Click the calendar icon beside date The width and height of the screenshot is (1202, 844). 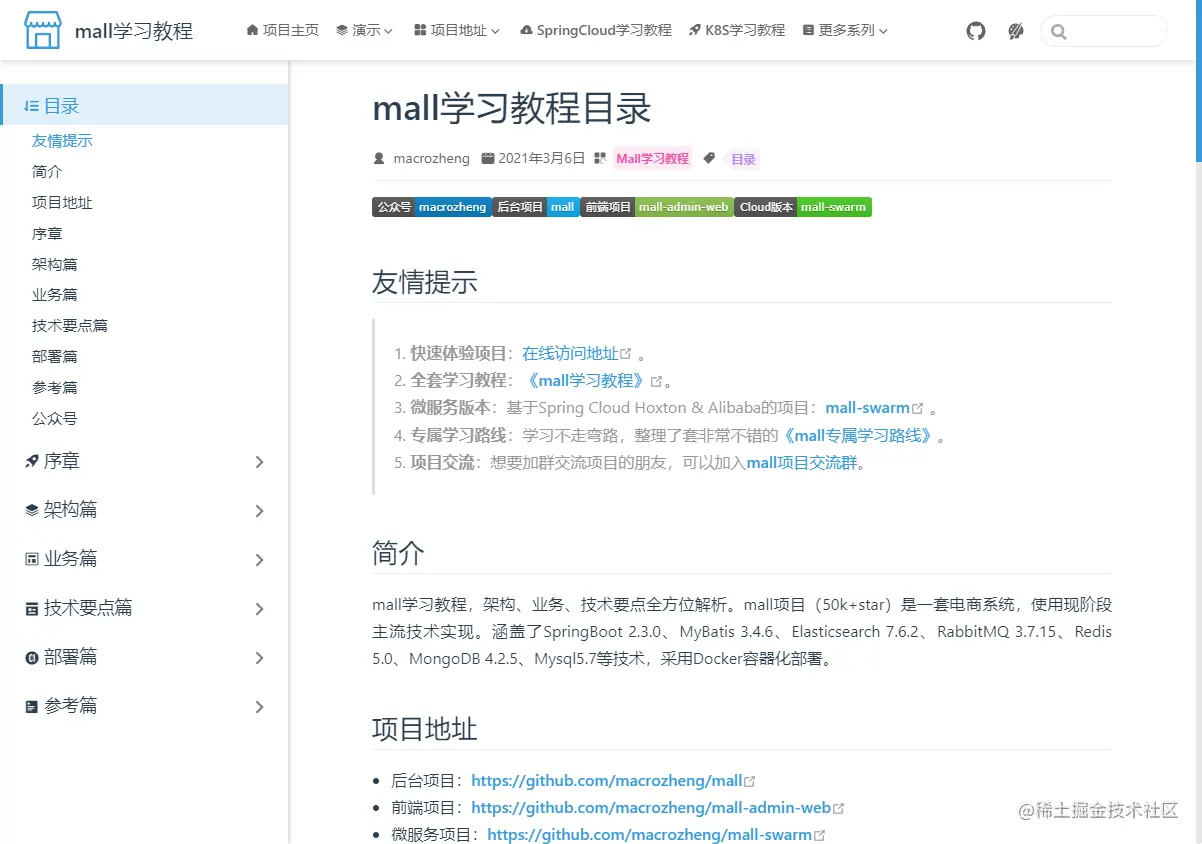coord(488,158)
